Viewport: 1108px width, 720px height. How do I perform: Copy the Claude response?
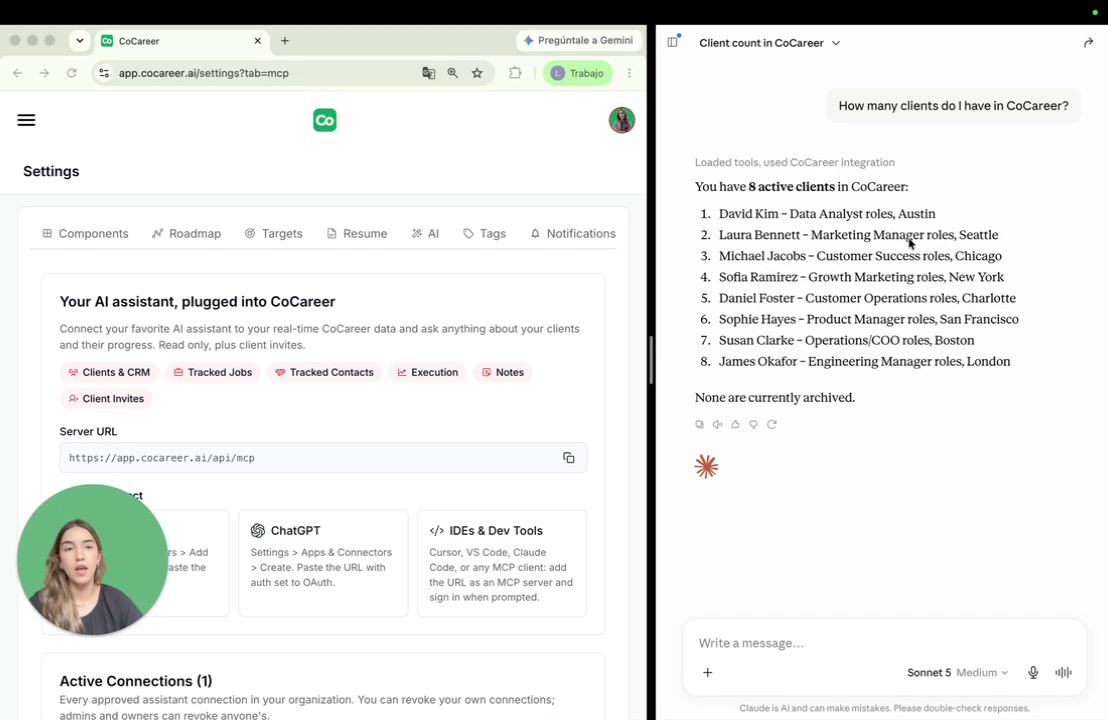coord(700,425)
